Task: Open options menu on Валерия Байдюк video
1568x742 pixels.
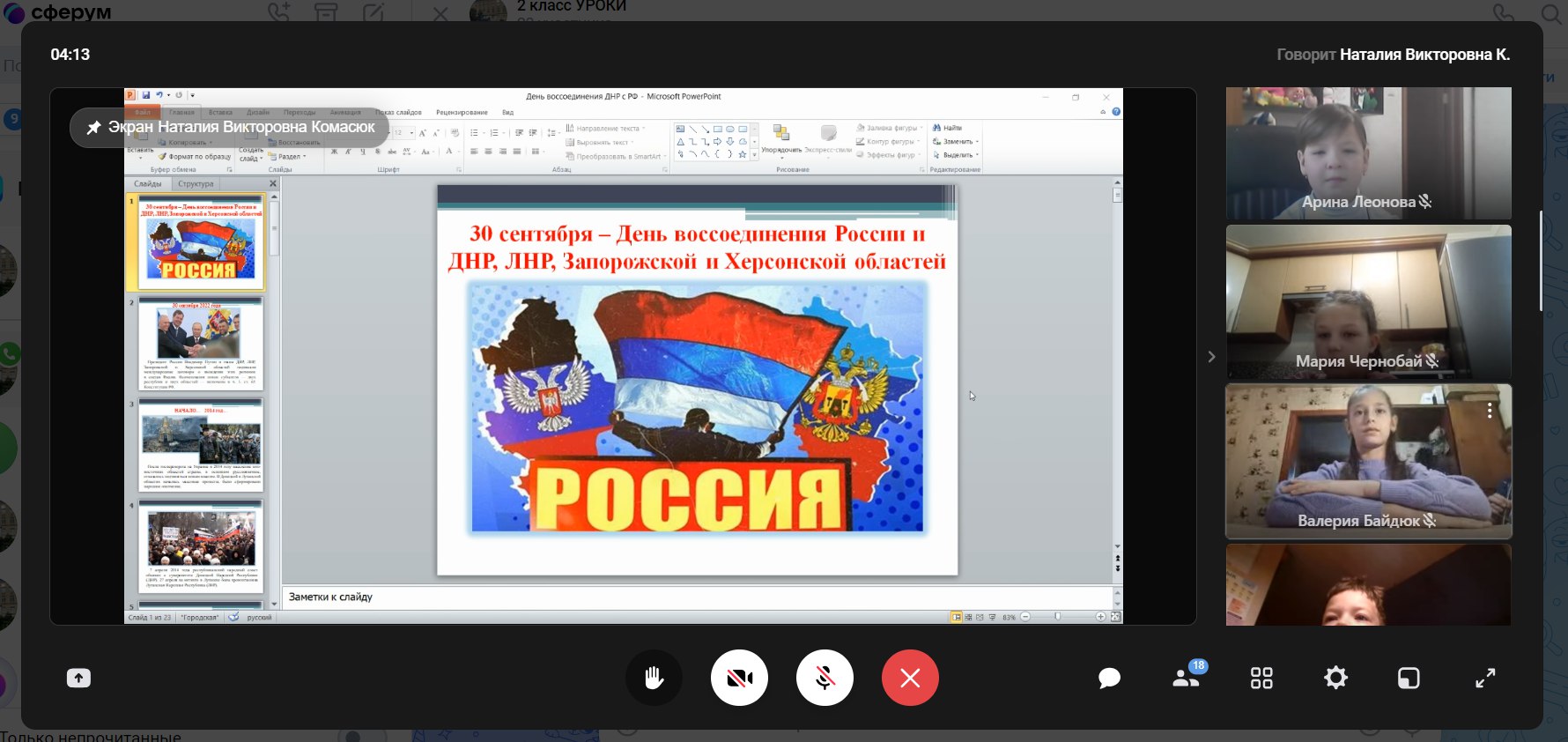Action: click(x=1490, y=411)
